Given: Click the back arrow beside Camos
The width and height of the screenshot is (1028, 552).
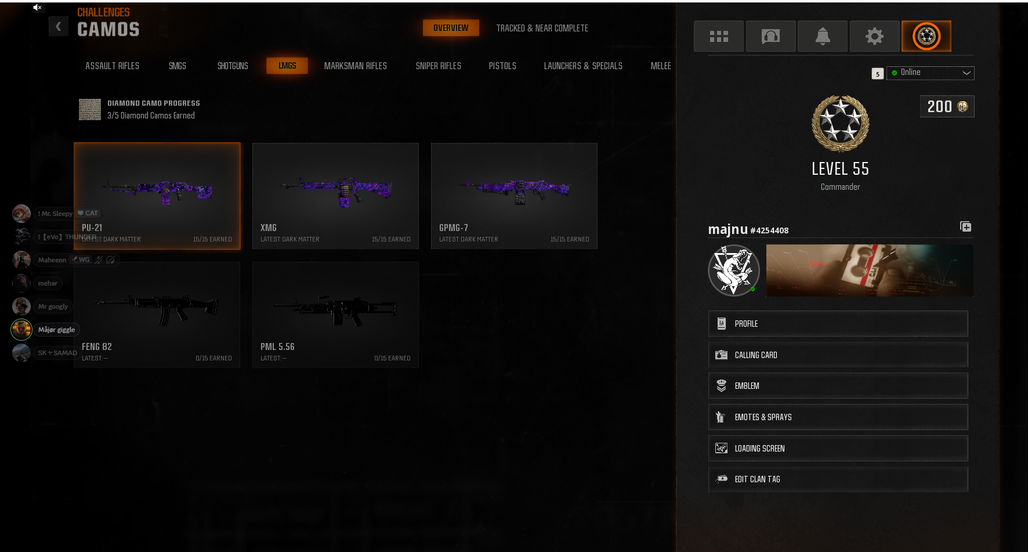Looking at the screenshot, I should pos(58,26).
